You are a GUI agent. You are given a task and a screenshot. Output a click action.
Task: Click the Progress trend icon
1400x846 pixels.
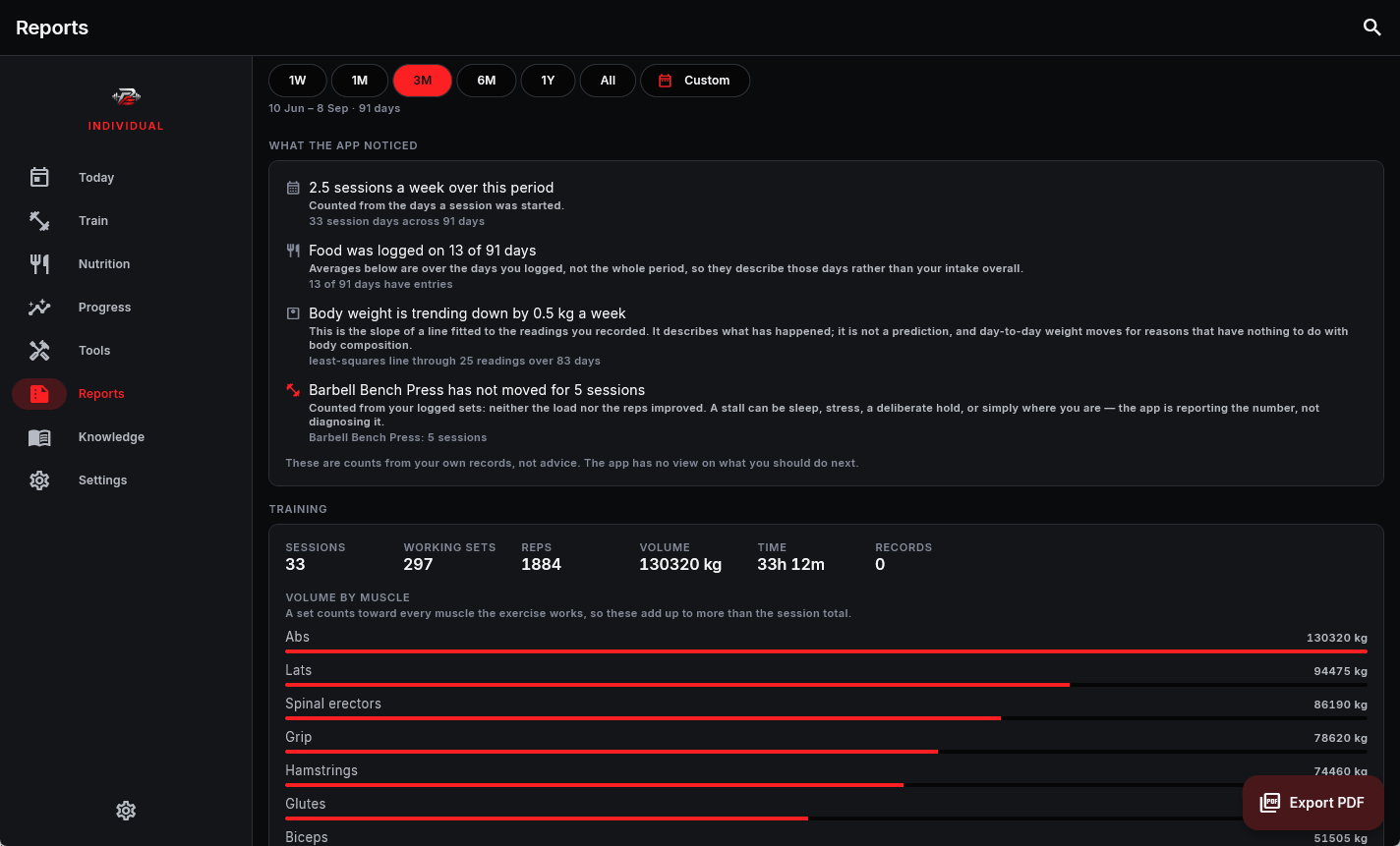39,307
